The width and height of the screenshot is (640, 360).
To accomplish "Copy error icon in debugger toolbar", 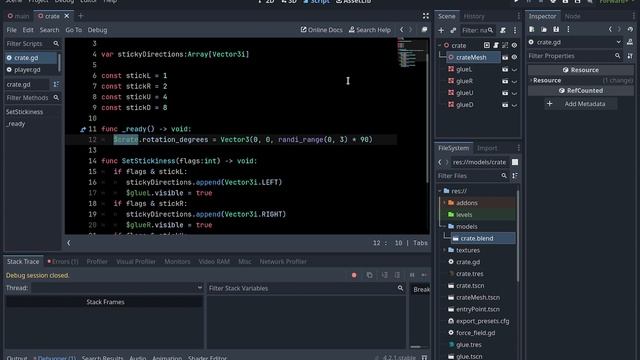I will [369, 276].
